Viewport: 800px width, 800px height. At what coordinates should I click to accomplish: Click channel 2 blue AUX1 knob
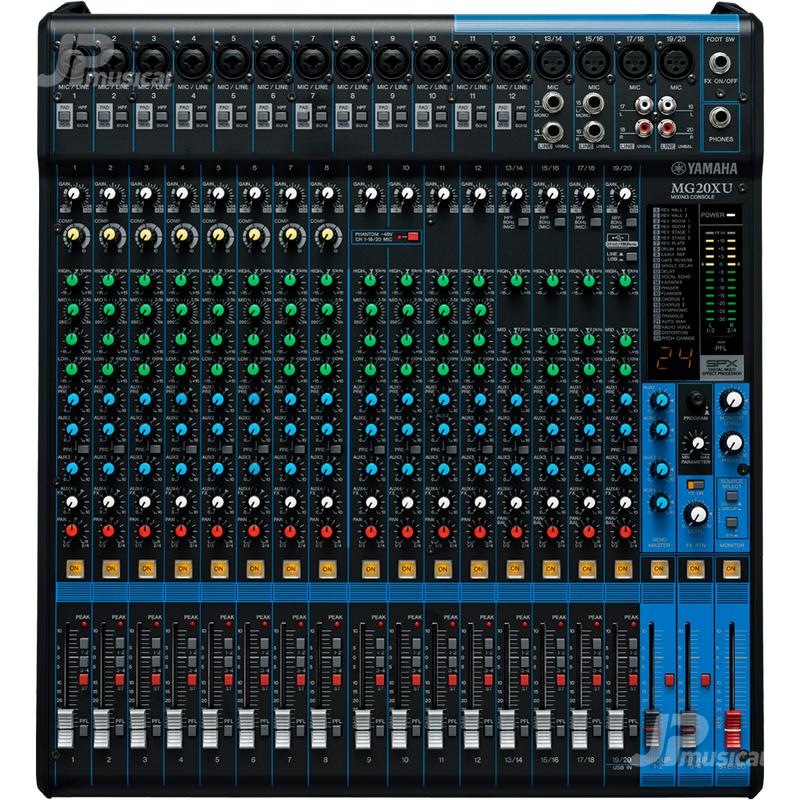click(109, 399)
